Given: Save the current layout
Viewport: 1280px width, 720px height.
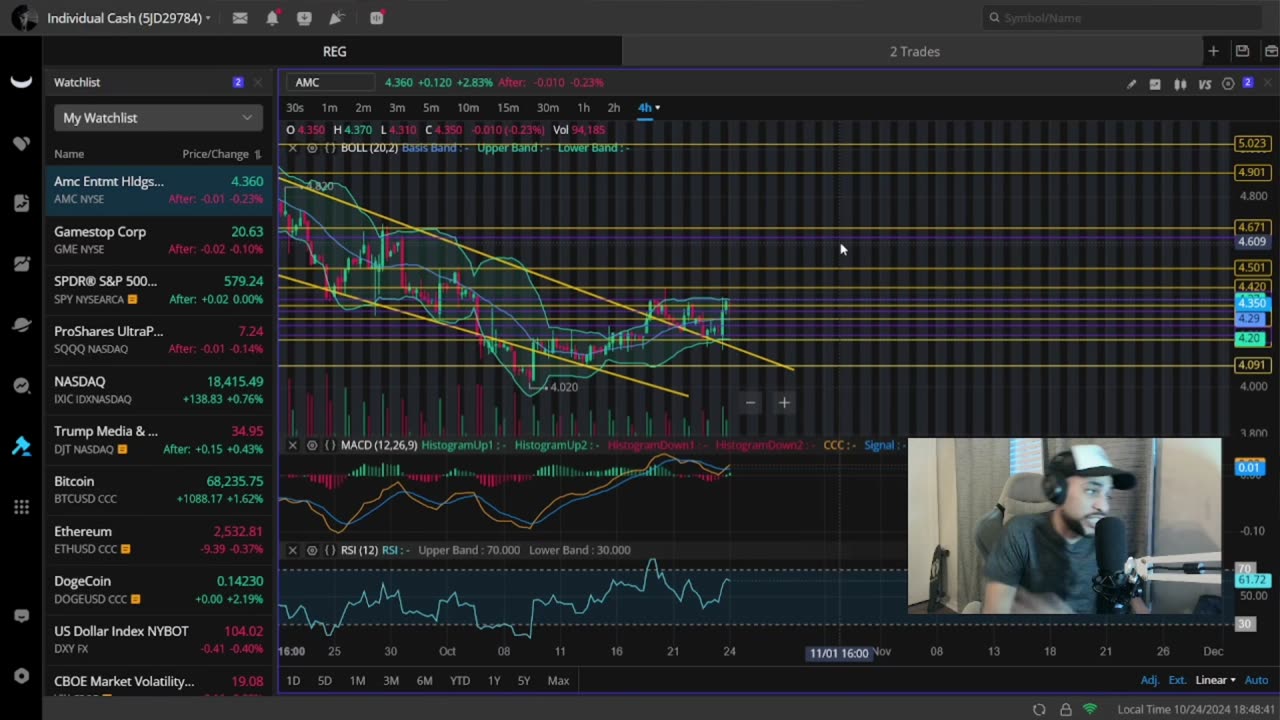Looking at the screenshot, I should (1242, 51).
